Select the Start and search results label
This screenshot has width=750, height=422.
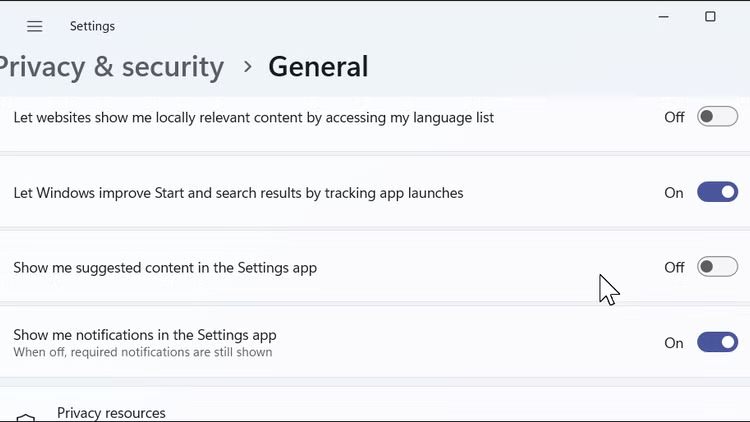point(238,192)
